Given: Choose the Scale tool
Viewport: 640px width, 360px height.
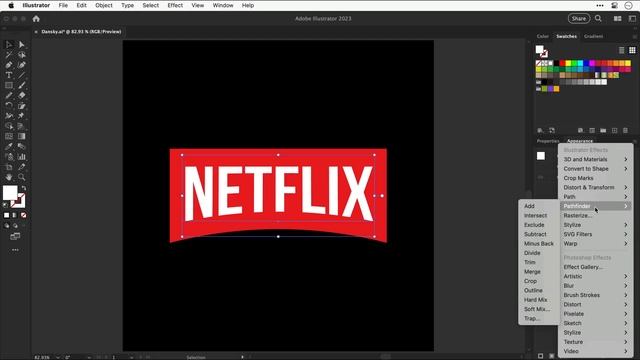Looking at the screenshot, I should (x=22, y=106).
